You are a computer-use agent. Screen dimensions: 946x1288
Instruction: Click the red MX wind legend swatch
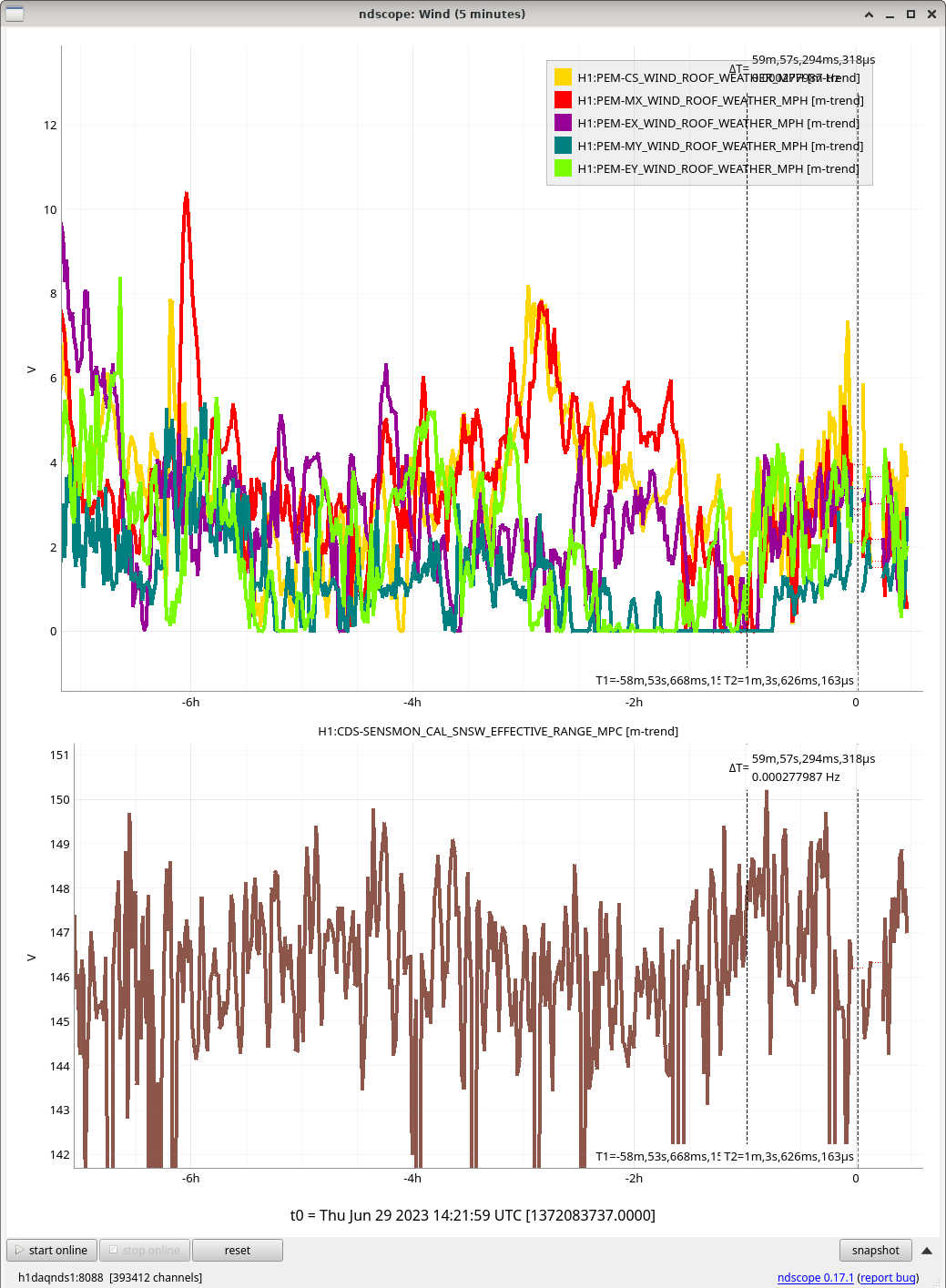click(563, 101)
